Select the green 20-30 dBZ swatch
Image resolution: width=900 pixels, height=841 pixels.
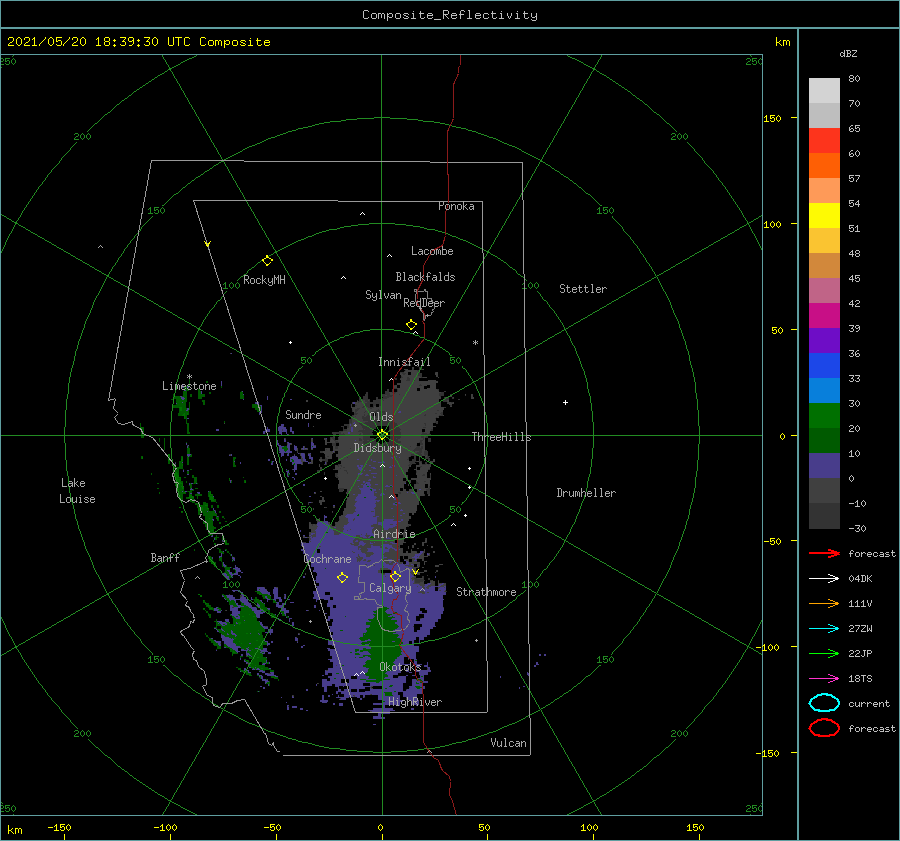pos(824,416)
